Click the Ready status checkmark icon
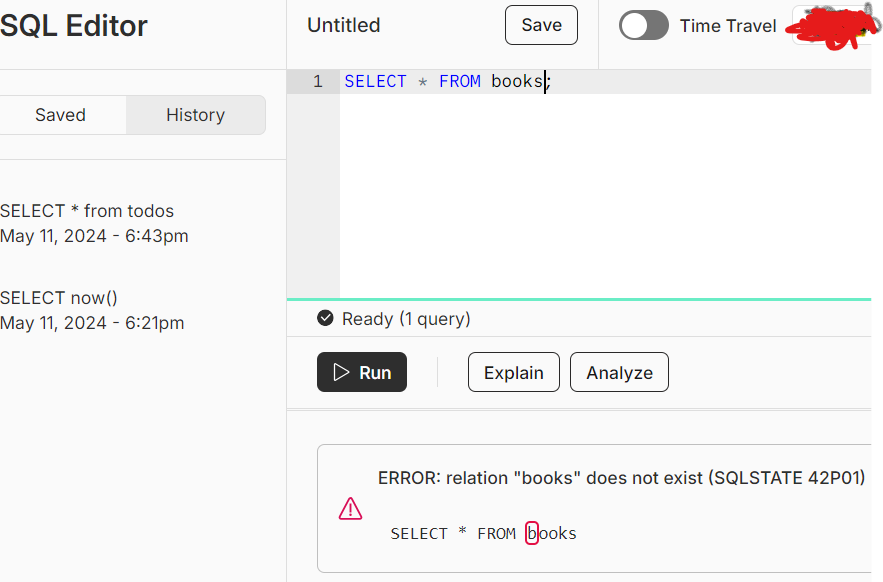The height and width of the screenshot is (582, 883). click(x=325, y=319)
